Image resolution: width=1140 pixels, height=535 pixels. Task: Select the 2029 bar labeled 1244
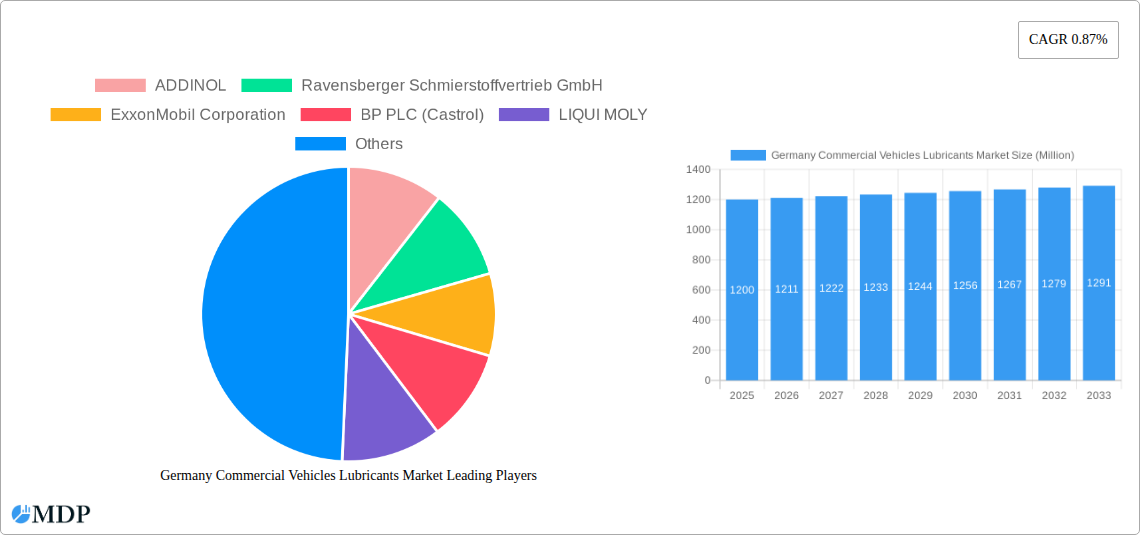(920, 286)
